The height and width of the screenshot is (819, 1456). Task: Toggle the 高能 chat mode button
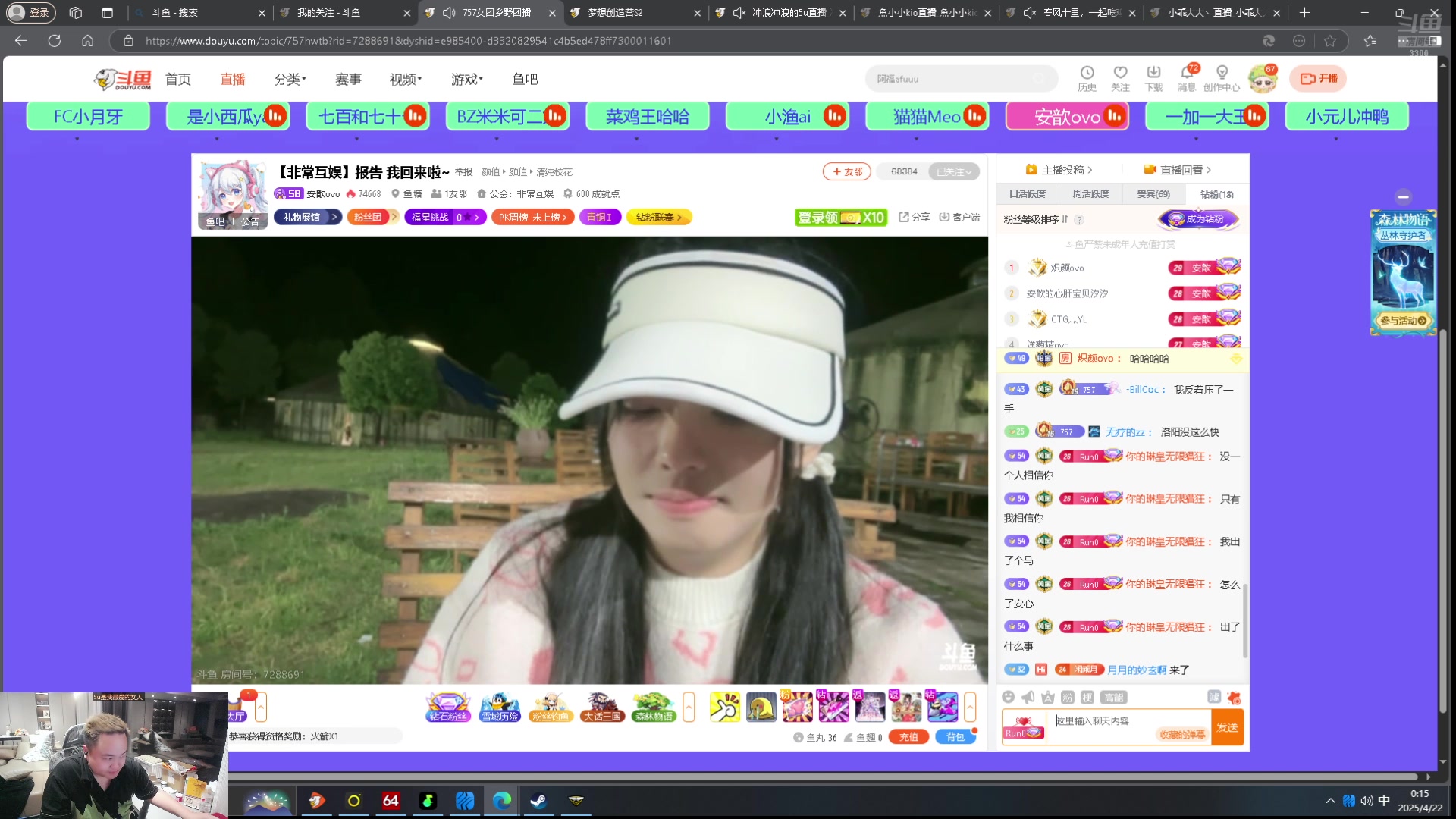[1114, 698]
